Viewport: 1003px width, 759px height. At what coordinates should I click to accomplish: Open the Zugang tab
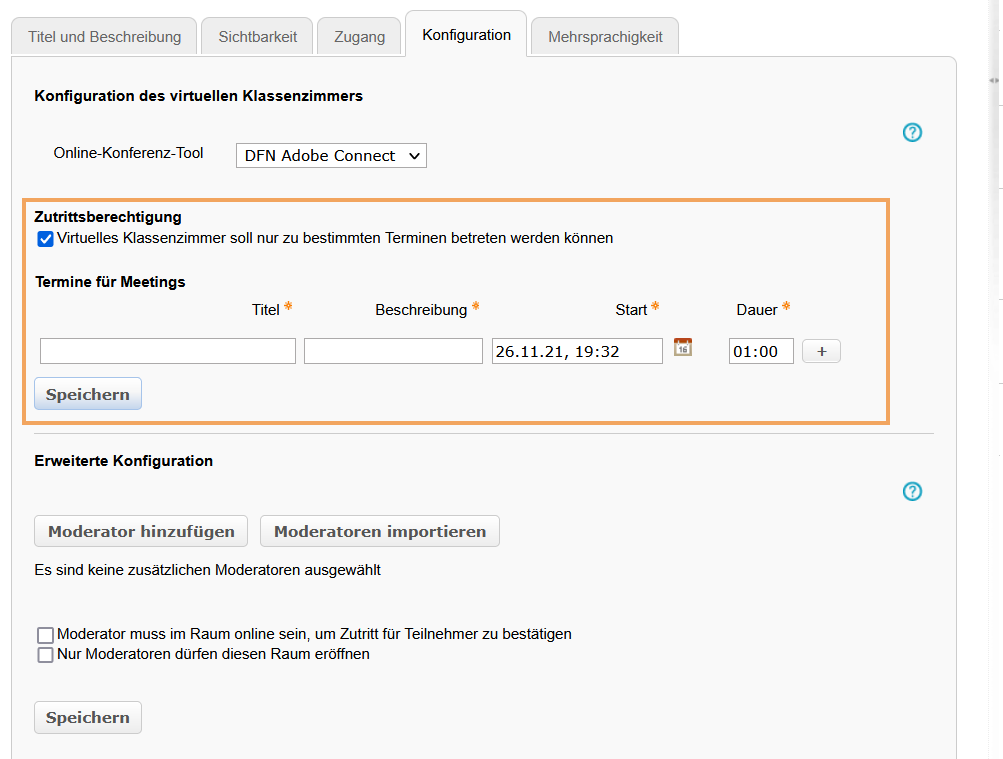click(x=358, y=36)
